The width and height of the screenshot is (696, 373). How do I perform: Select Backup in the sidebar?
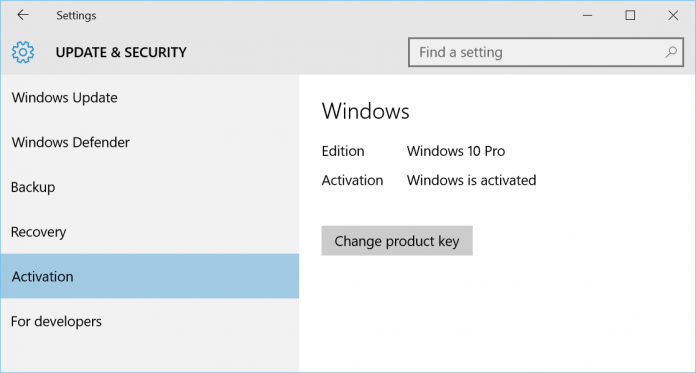[150, 187]
